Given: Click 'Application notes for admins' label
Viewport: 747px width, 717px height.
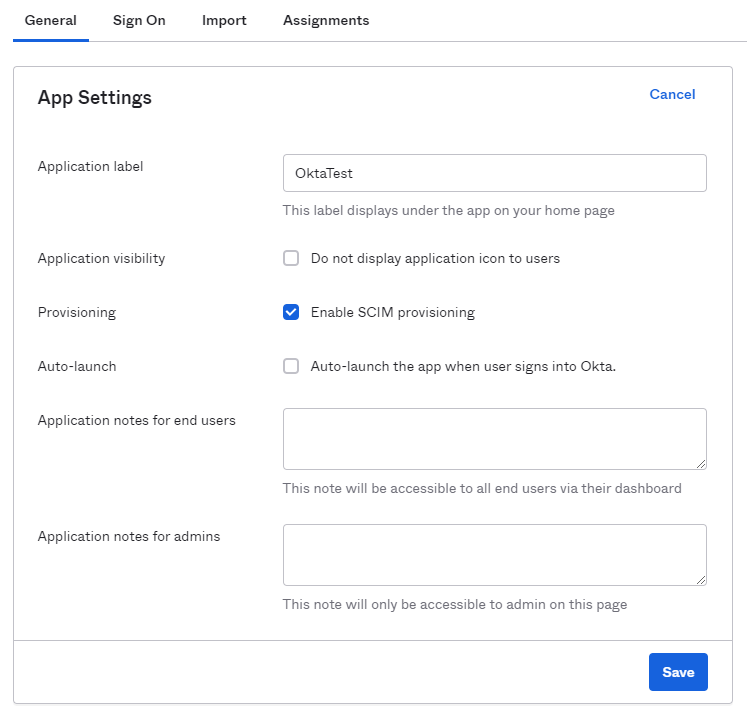Looking at the screenshot, I should click(x=129, y=536).
